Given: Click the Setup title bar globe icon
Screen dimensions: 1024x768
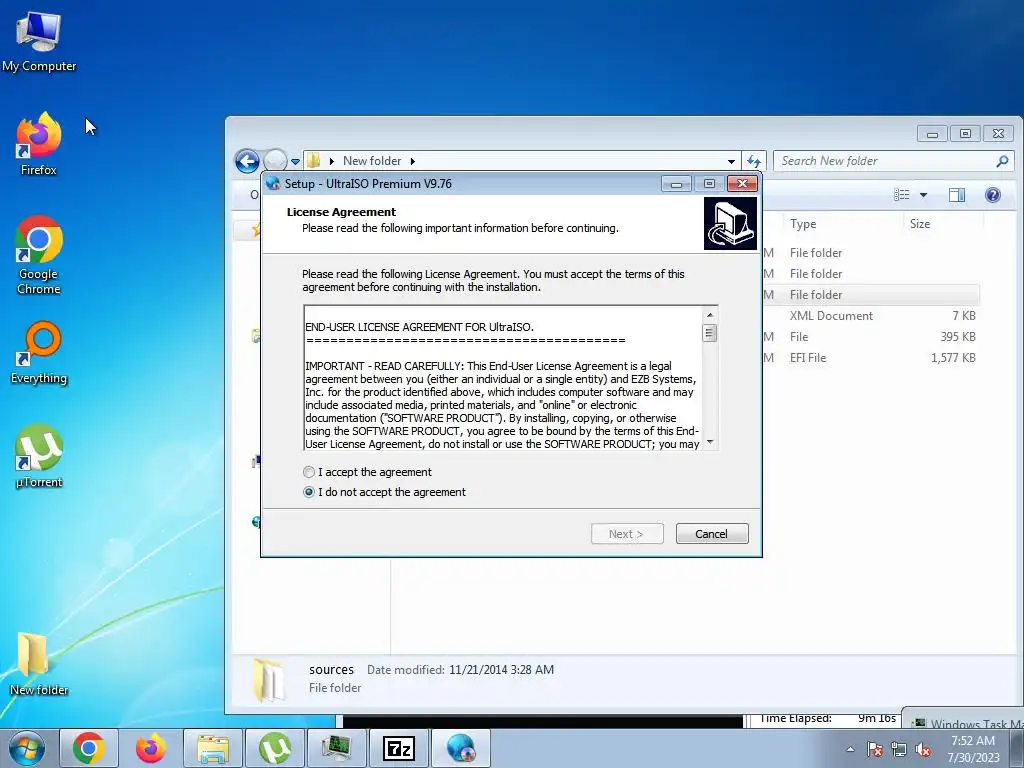Looking at the screenshot, I should pyautogui.click(x=273, y=184).
